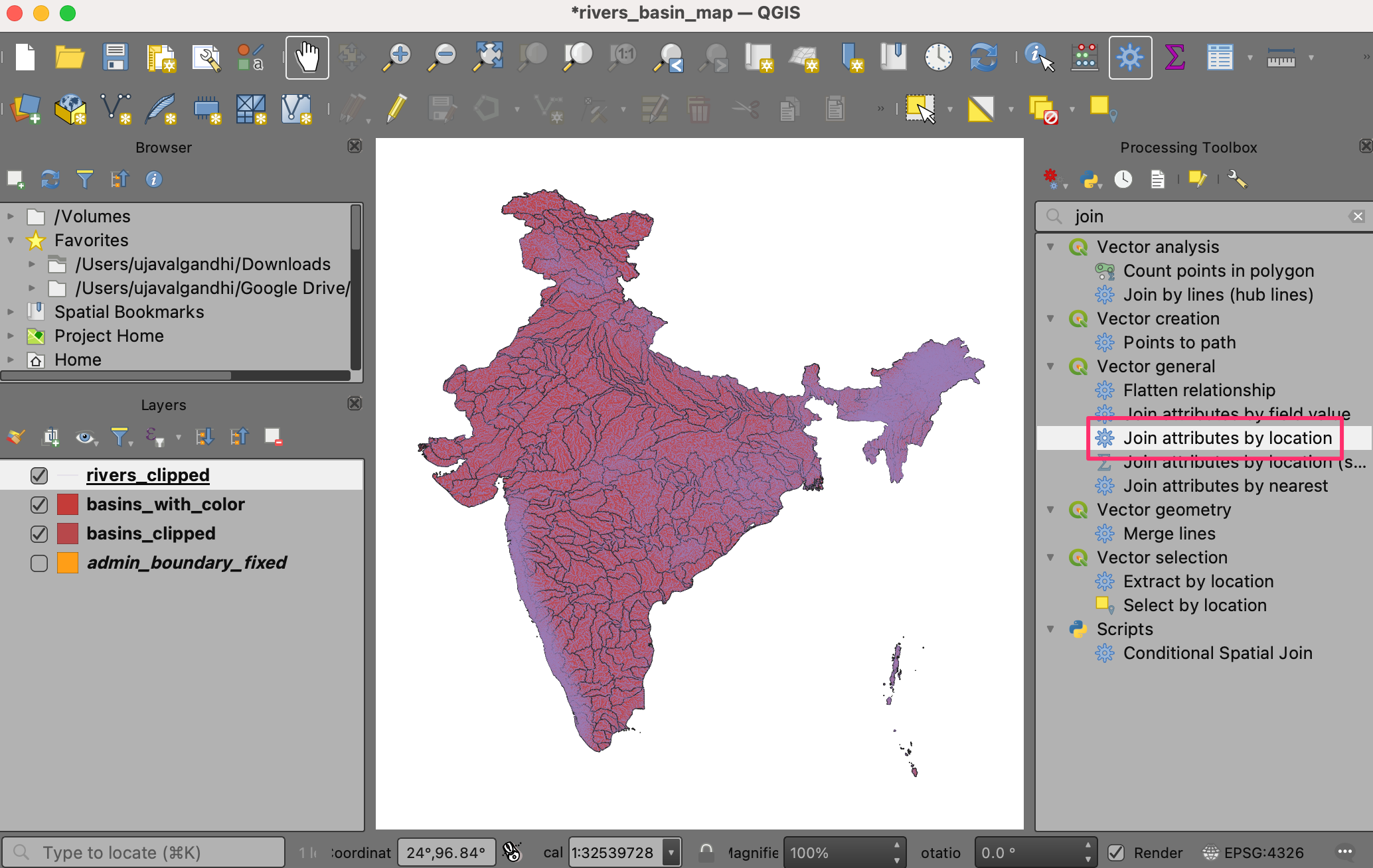Click the Save Project floppy icon
The image size is (1373, 868).
click(x=116, y=58)
